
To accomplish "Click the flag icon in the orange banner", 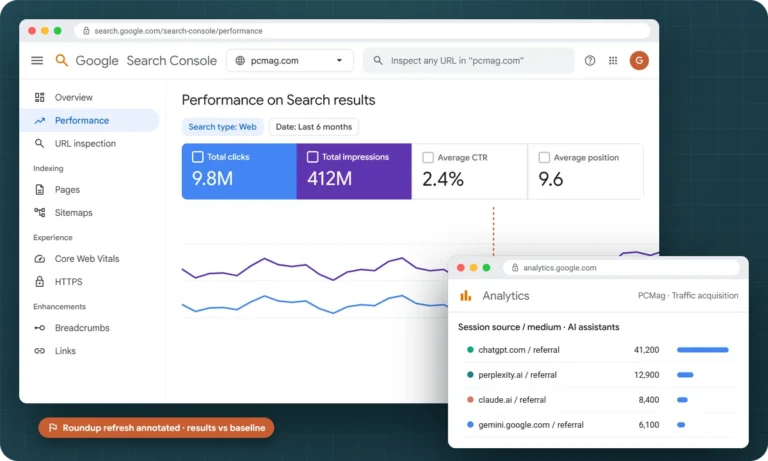I will (53, 428).
